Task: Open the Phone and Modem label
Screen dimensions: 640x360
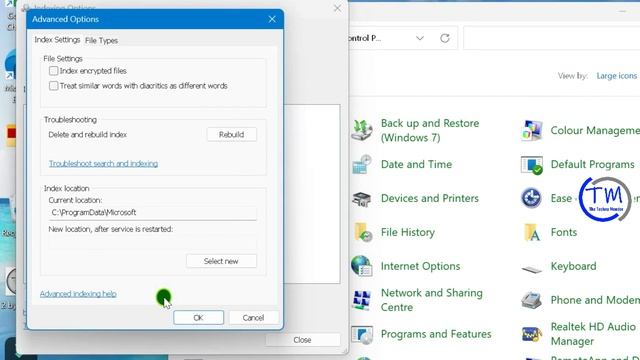Action: point(595,300)
